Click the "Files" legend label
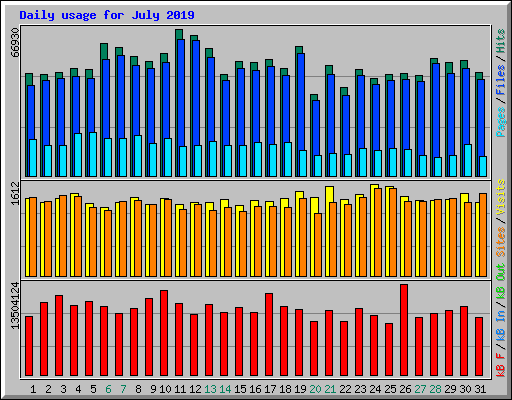Image resolution: width=512 pixels, height=400 pixels. [501, 79]
